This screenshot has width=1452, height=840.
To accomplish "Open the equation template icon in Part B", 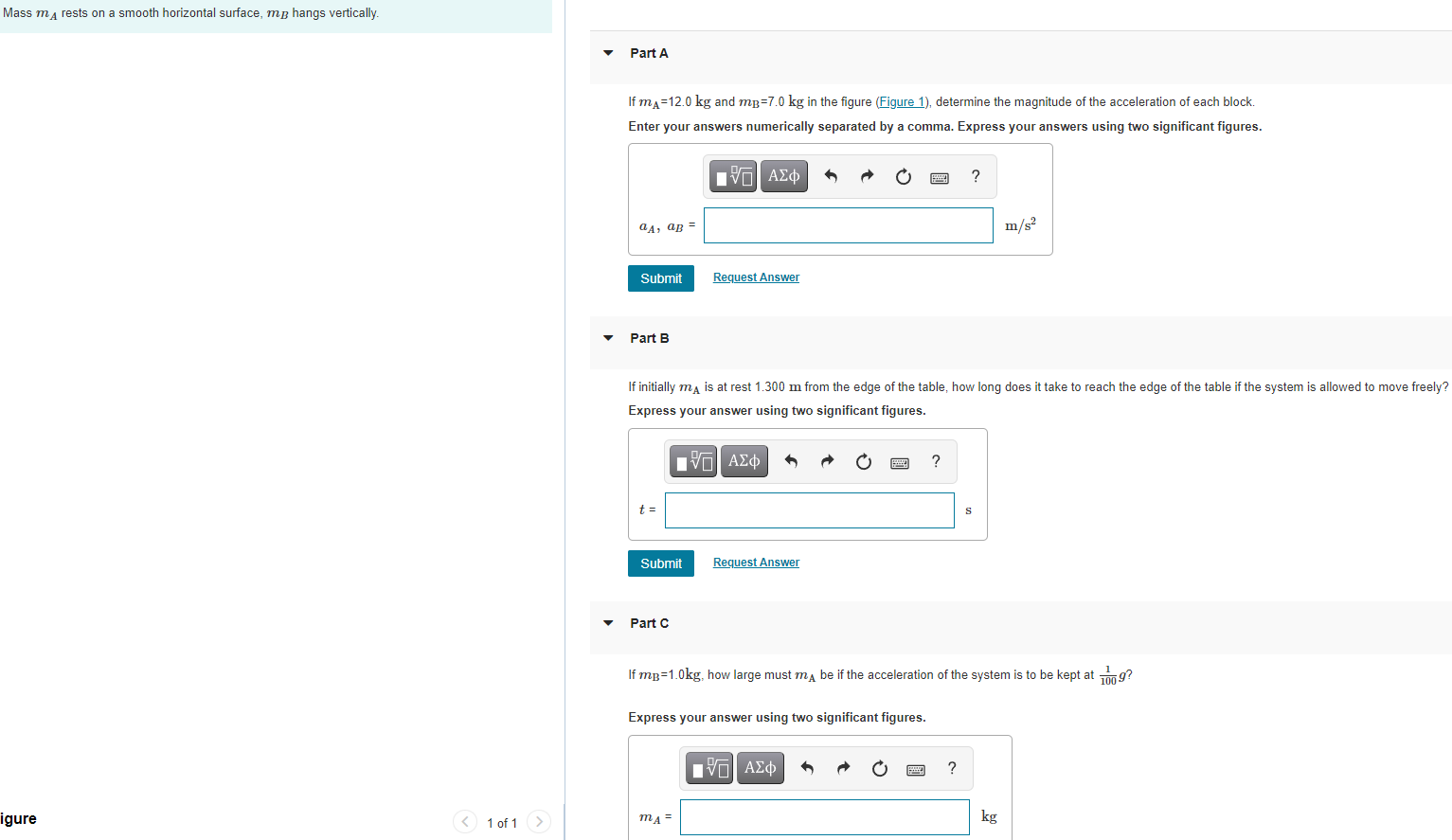I will (692, 461).
